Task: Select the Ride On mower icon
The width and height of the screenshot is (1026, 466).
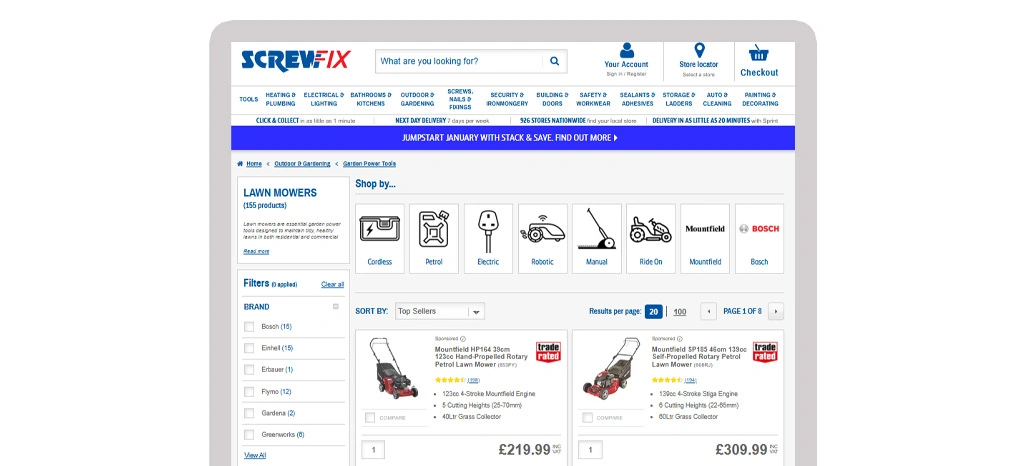Action: click(650, 230)
